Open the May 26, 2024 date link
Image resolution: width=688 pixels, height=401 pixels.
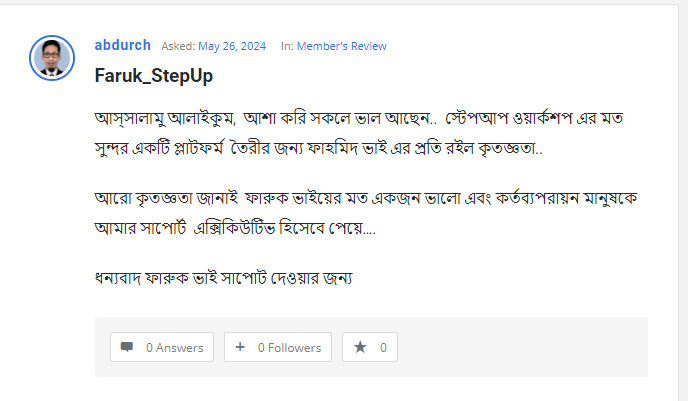click(x=233, y=46)
